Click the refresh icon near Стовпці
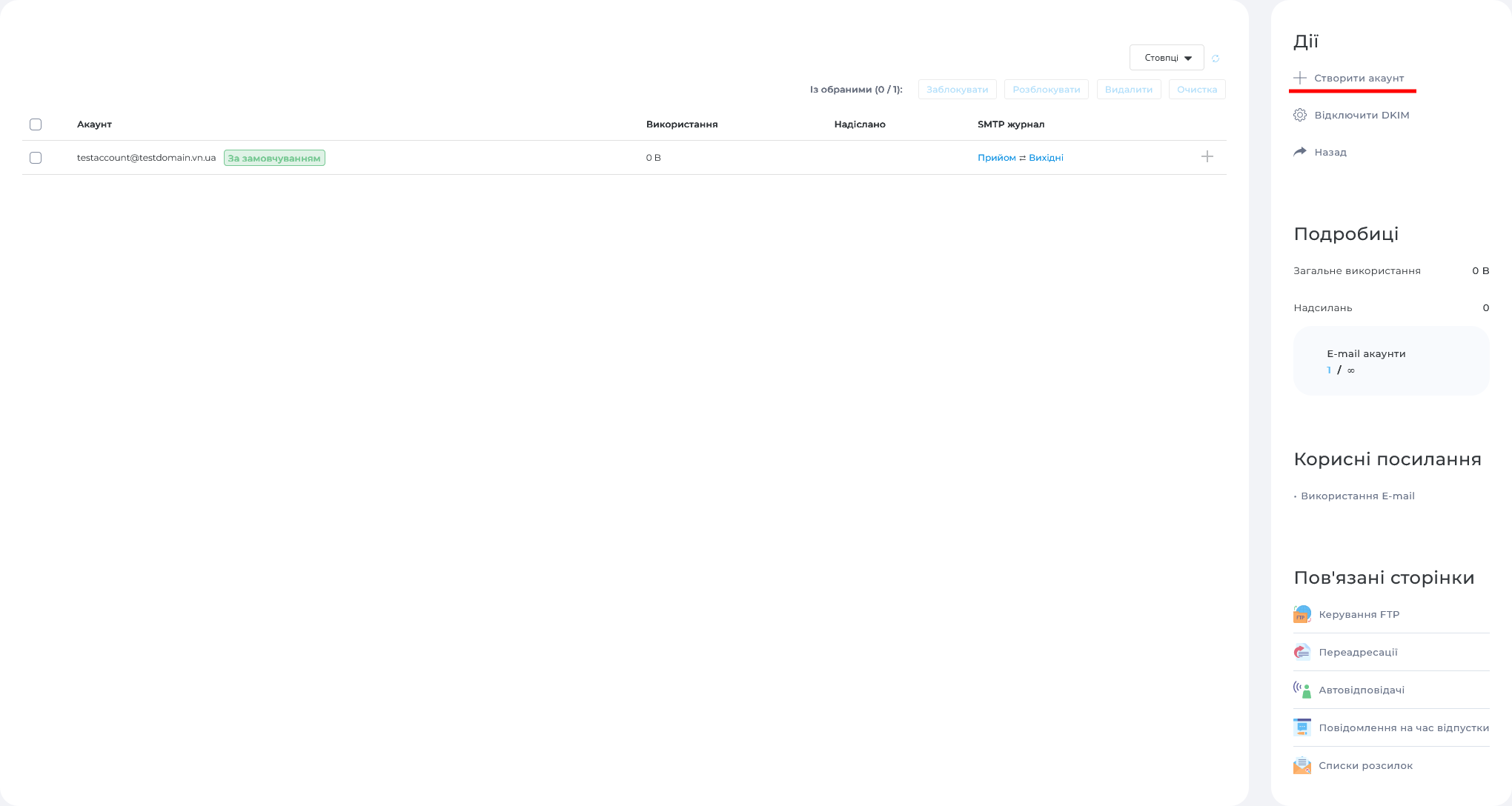The height and width of the screenshot is (806, 1512). [1216, 58]
